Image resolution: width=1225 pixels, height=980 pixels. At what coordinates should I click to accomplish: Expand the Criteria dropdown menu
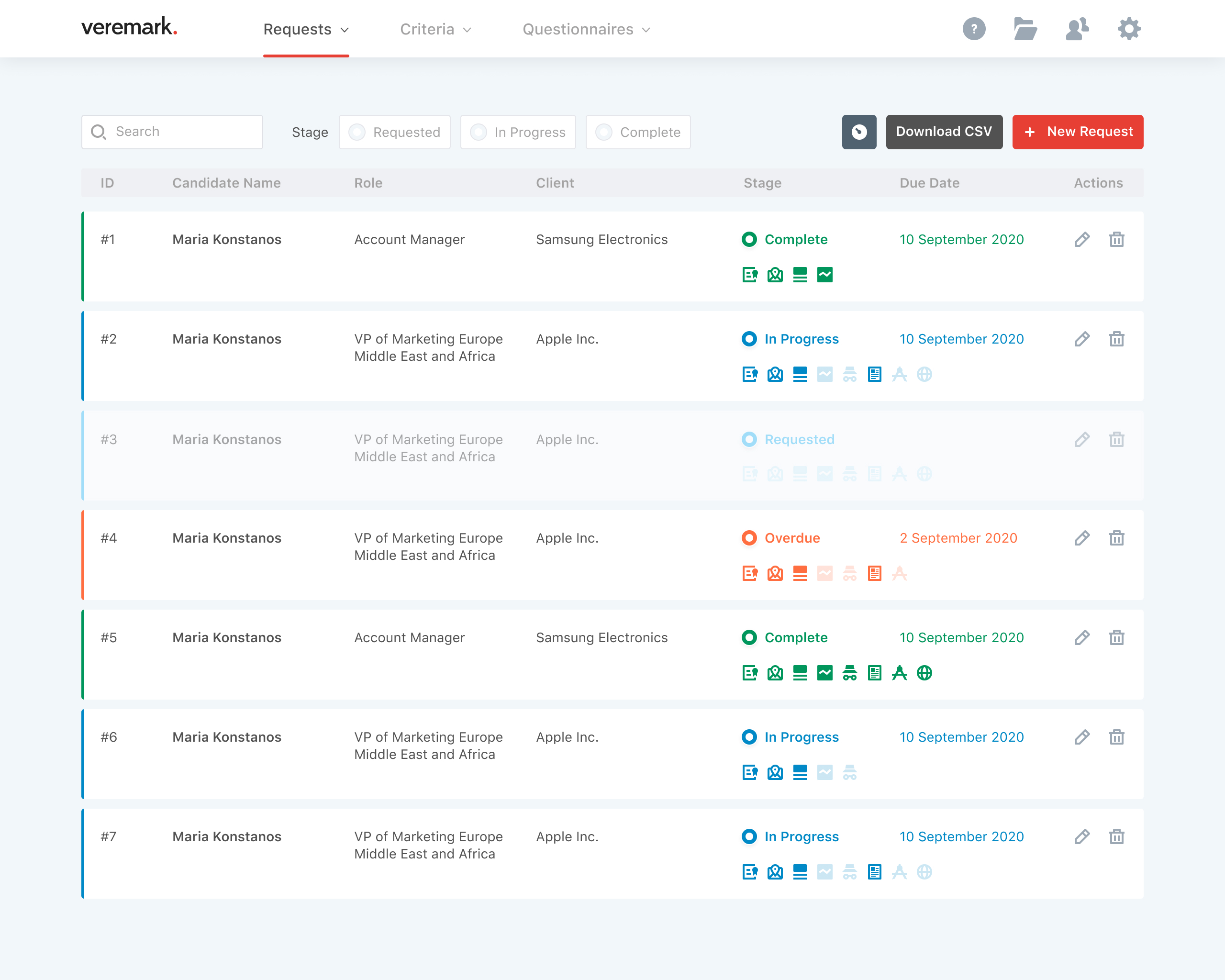tap(435, 30)
